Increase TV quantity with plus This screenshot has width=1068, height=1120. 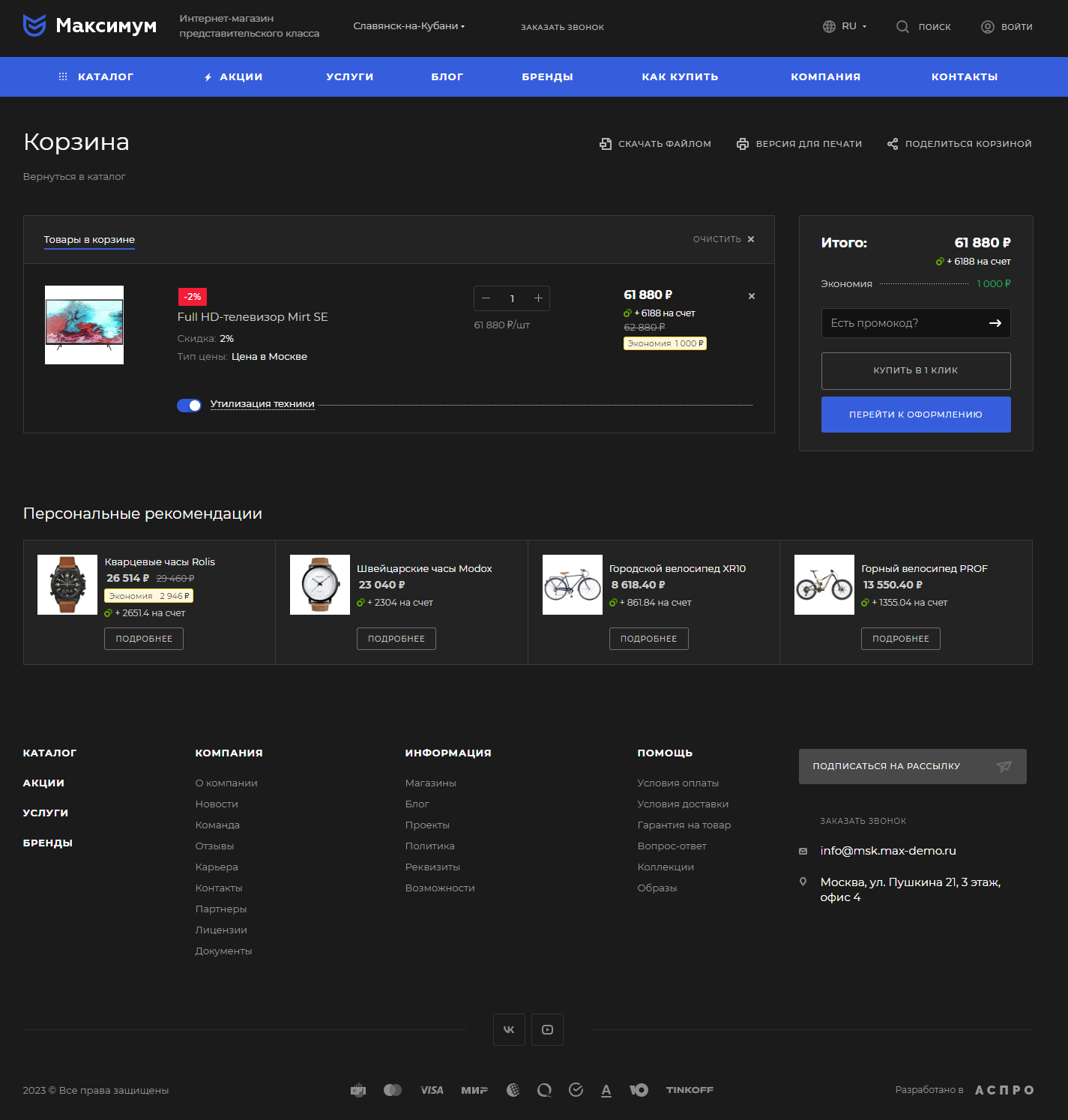(538, 298)
